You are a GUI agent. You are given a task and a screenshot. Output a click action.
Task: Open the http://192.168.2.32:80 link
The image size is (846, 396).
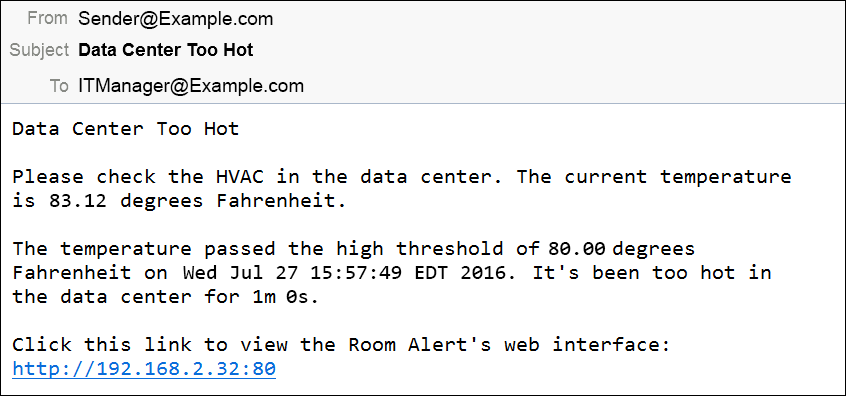(144, 368)
